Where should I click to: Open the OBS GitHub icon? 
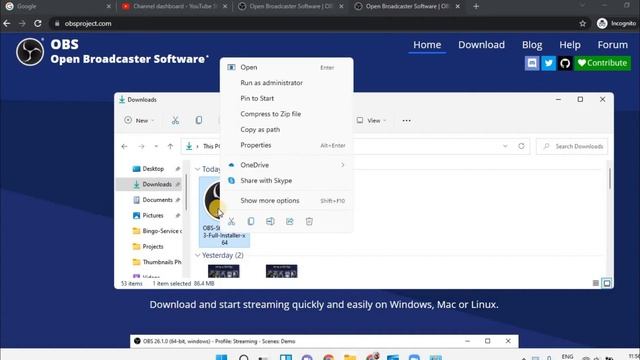[565, 63]
